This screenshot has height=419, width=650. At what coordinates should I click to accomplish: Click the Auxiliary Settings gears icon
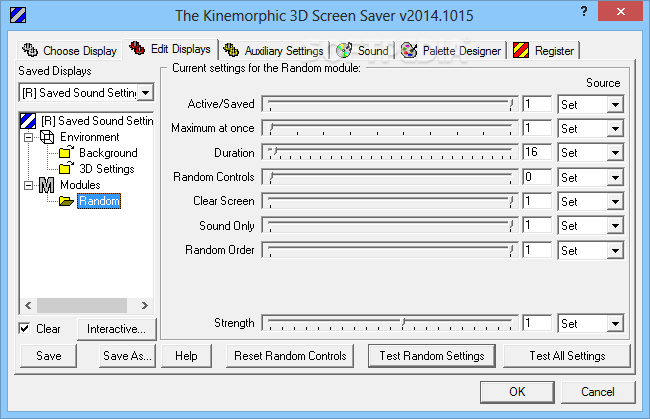(231, 50)
